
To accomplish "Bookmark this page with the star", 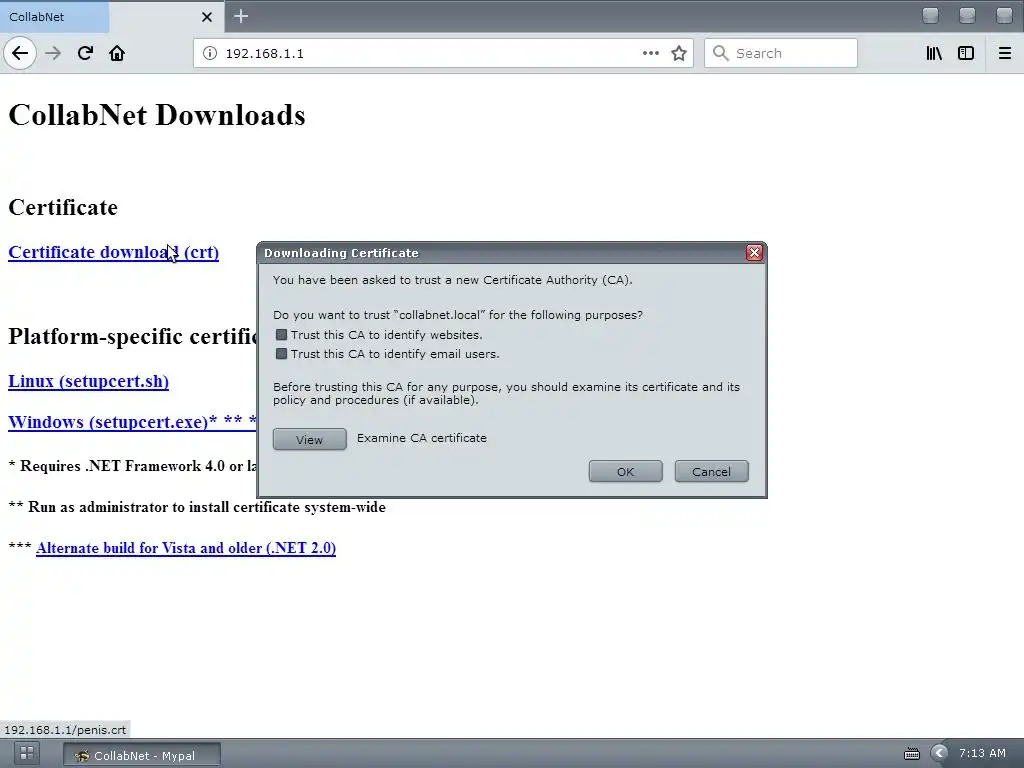I will (x=679, y=53).
